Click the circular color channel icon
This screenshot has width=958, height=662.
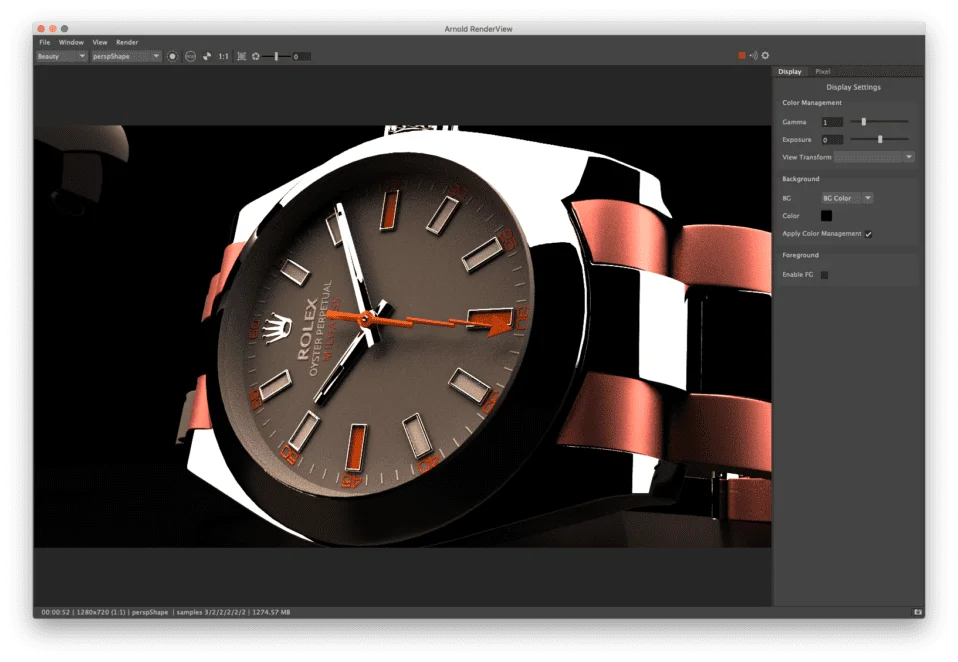coord(172,56)
